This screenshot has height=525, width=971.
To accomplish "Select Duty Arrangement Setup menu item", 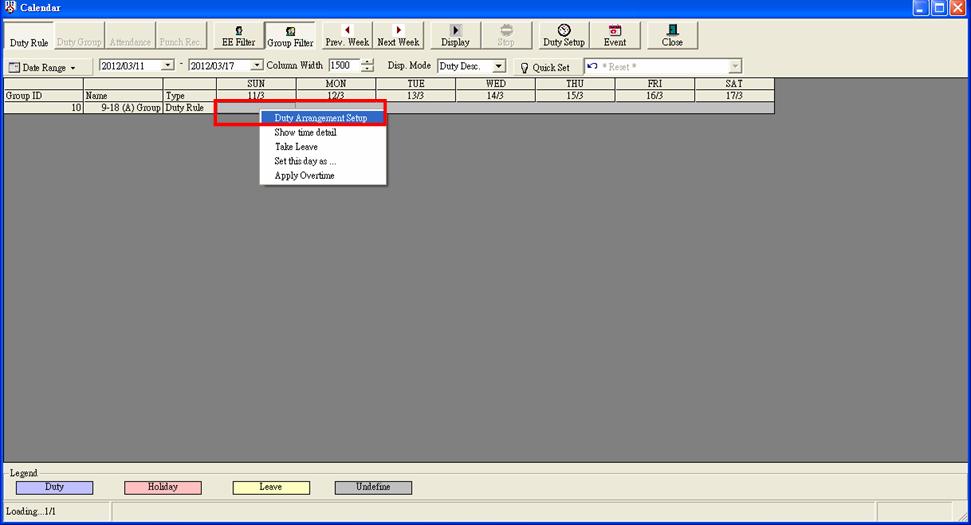I will [x=323, y=118].
